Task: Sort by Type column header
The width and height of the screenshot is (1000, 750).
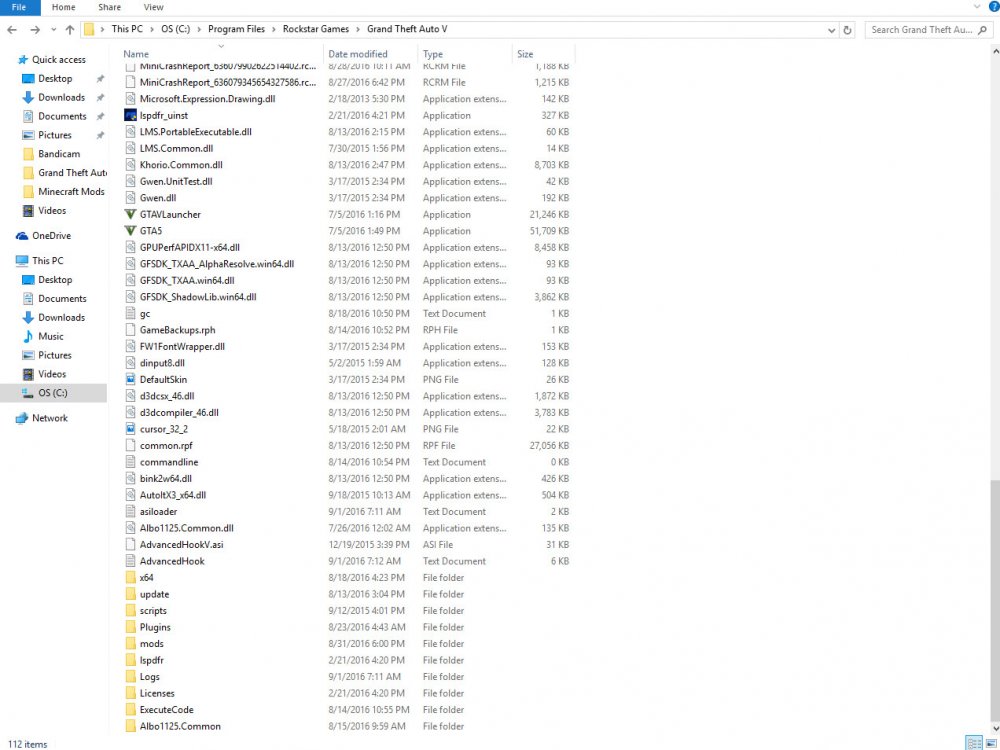Action: [432, 54]
